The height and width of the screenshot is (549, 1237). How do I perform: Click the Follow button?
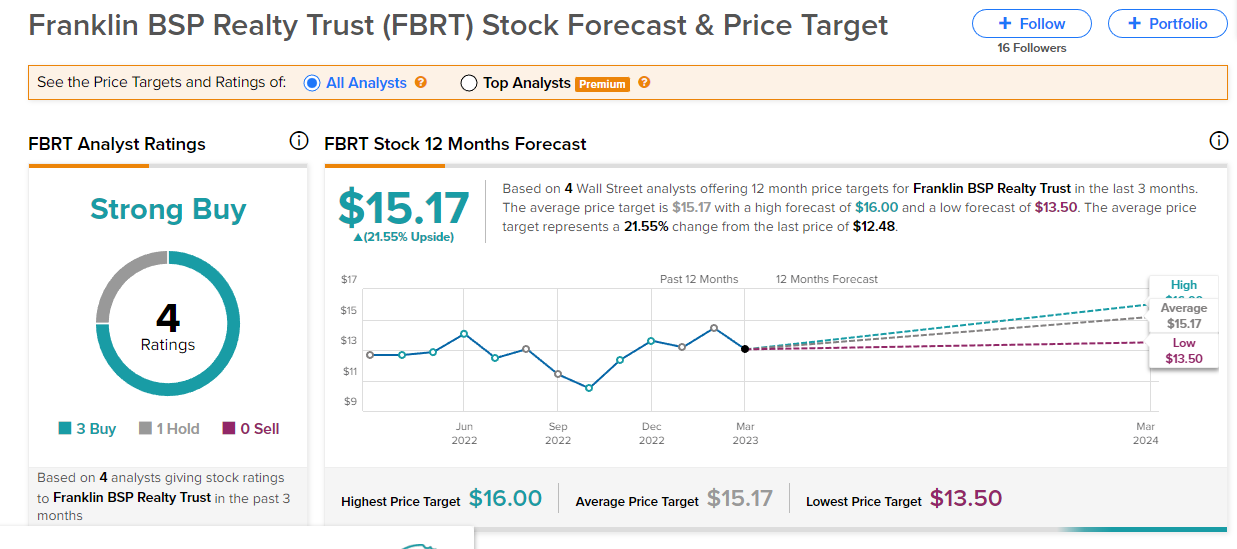(1033, 24)
